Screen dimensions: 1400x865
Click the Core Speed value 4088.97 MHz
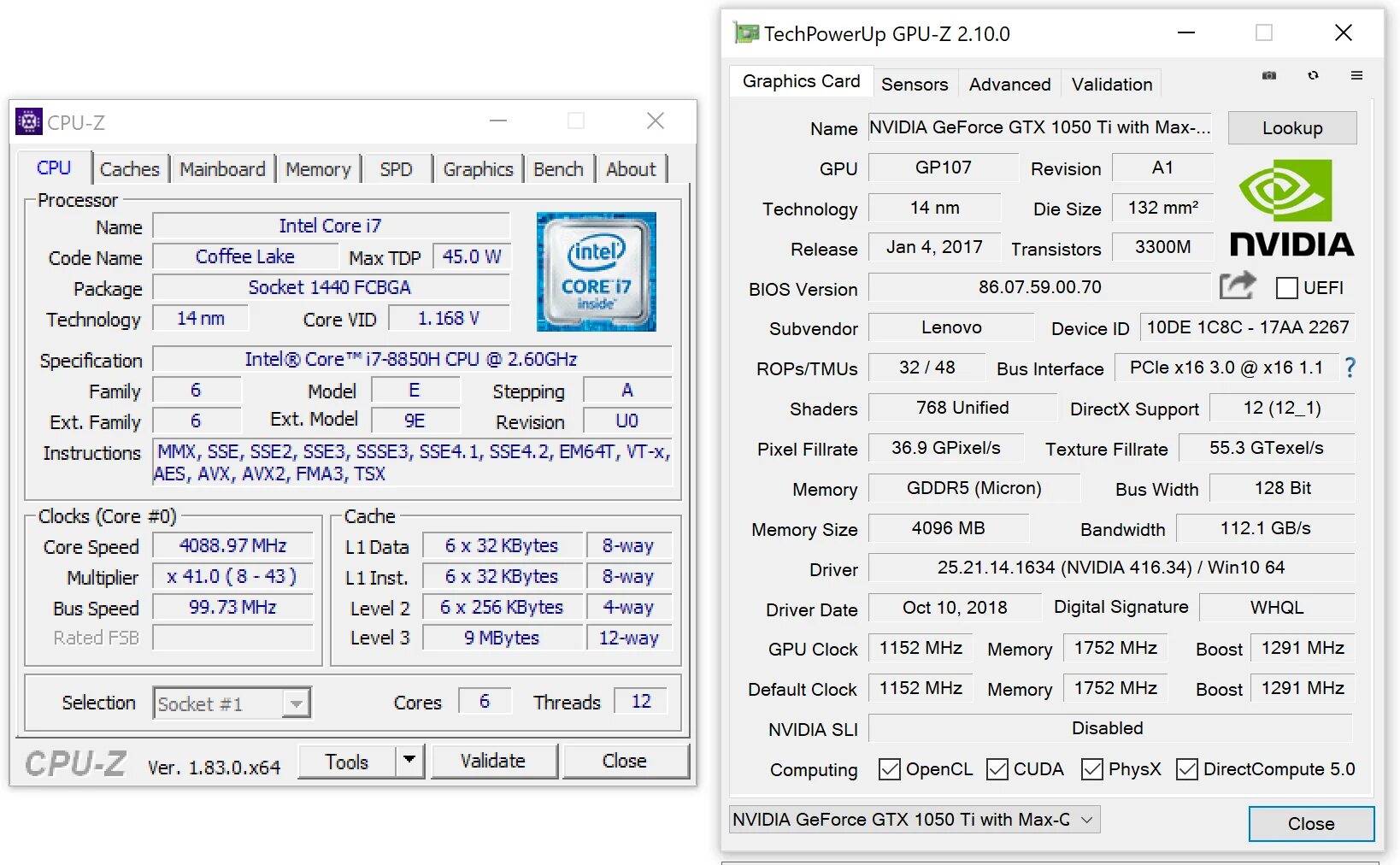232,545
